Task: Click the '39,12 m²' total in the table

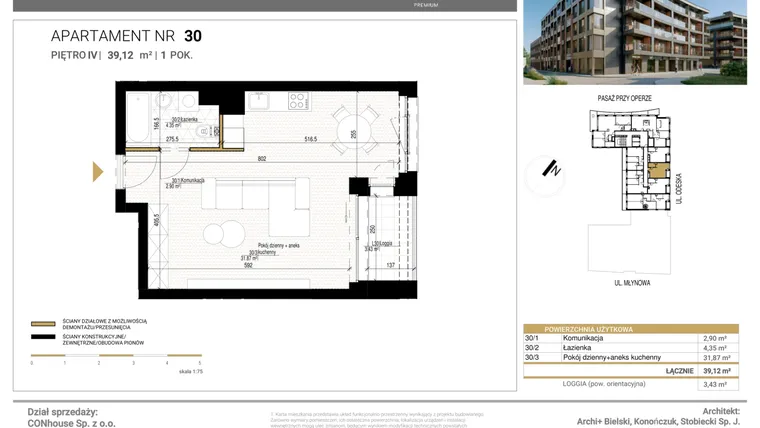Action: tap(717, 371)
